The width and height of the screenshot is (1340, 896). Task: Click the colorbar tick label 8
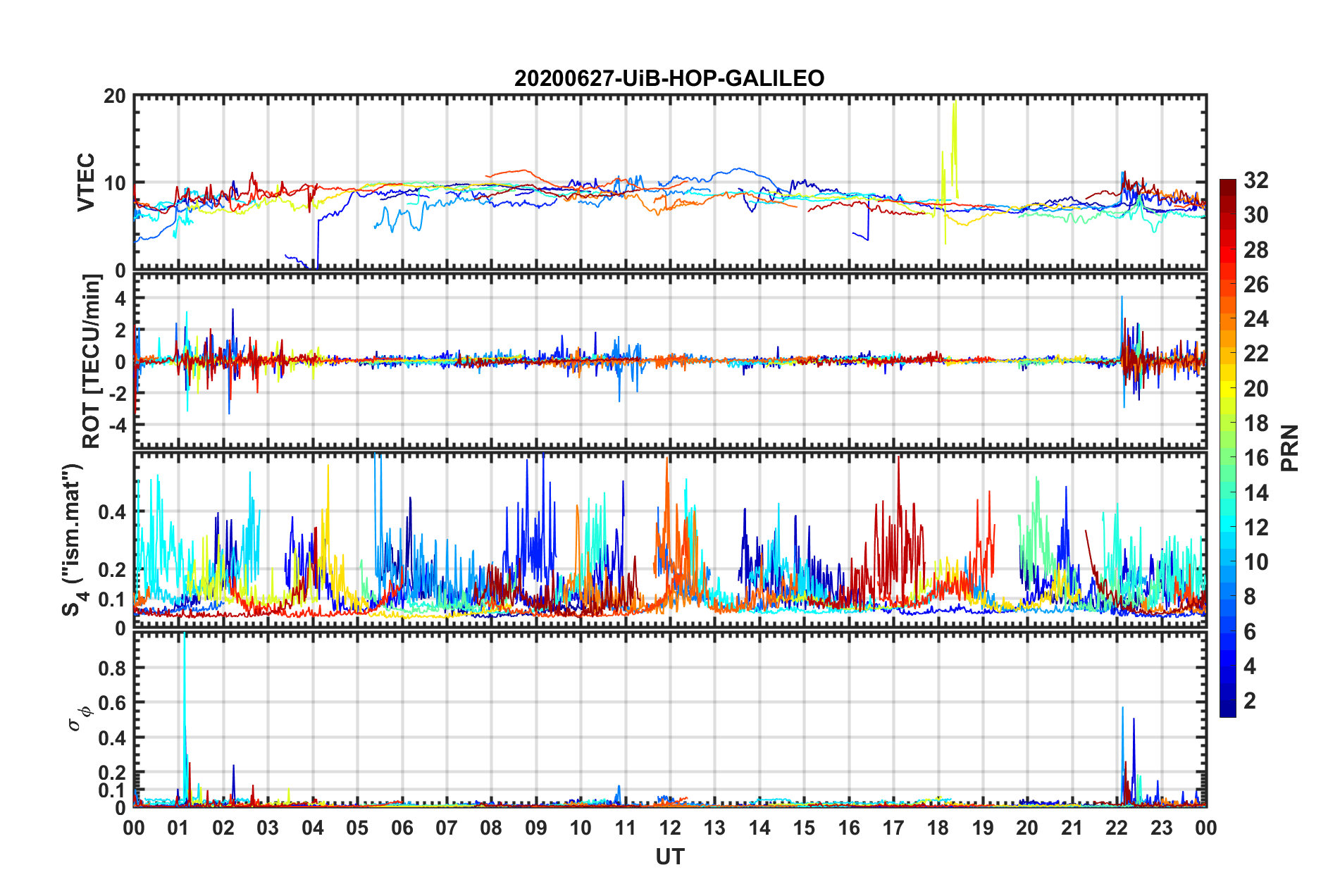point(1250,597)
